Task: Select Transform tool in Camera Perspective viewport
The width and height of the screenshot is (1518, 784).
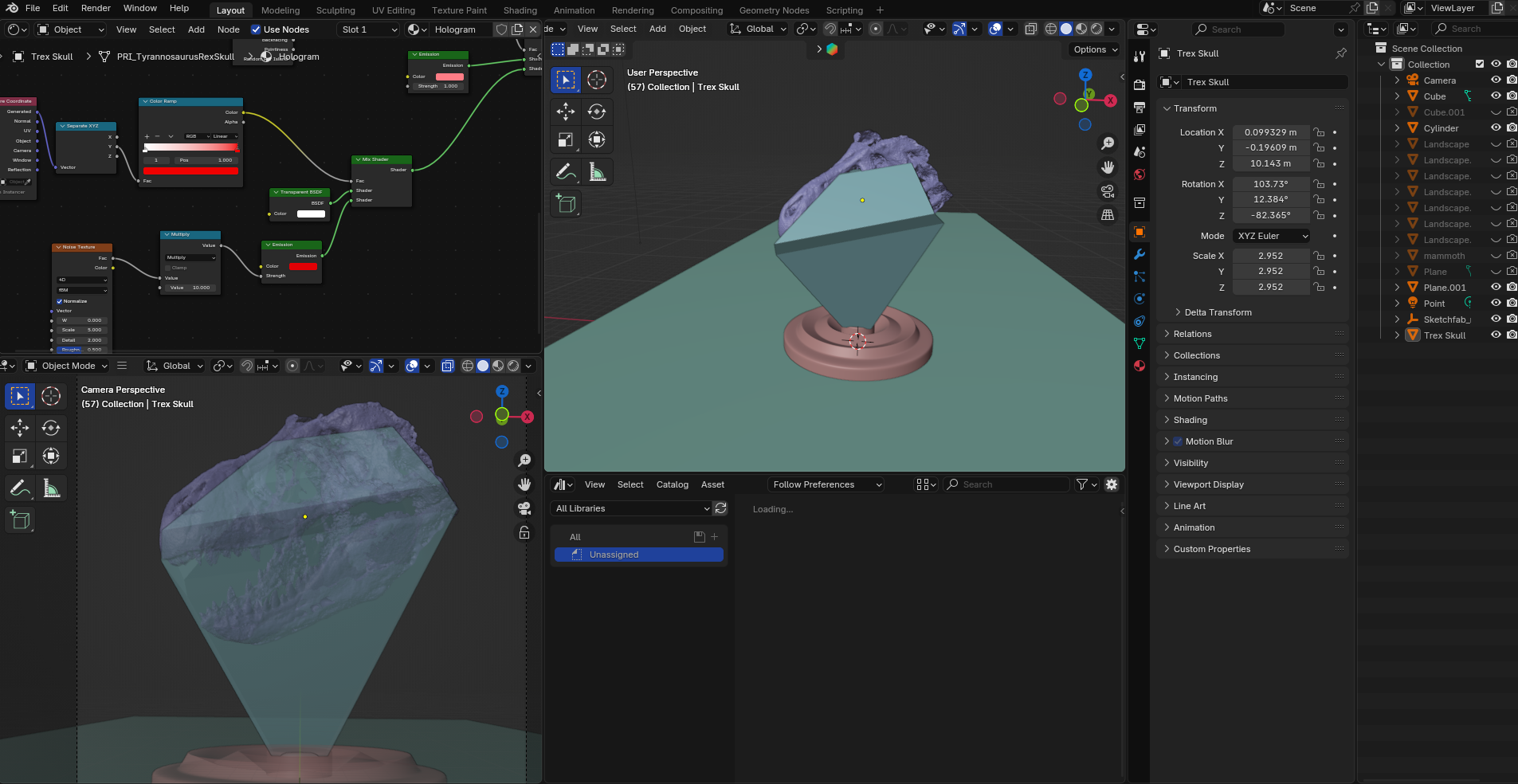Action: 51,456
